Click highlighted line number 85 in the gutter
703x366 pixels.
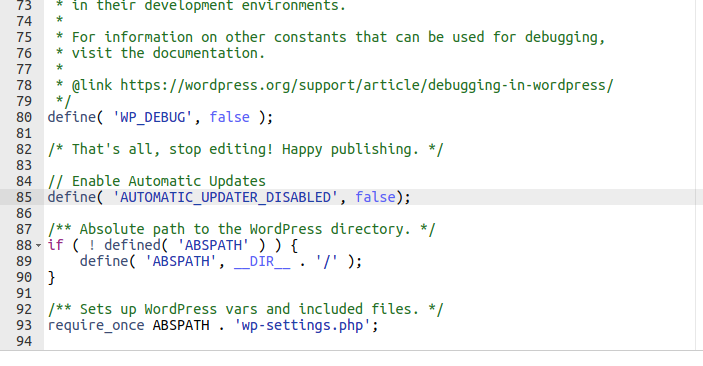tap(24, 197)
